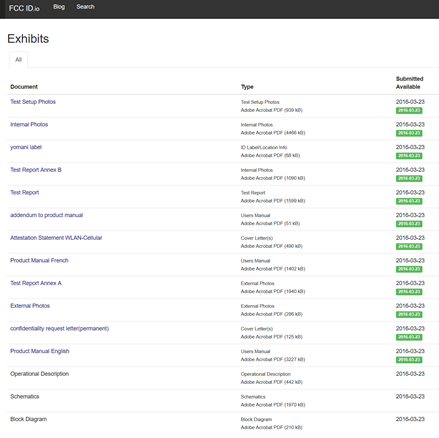
Task: Click green date badge in Test Report row
Action: click(409, 201)
